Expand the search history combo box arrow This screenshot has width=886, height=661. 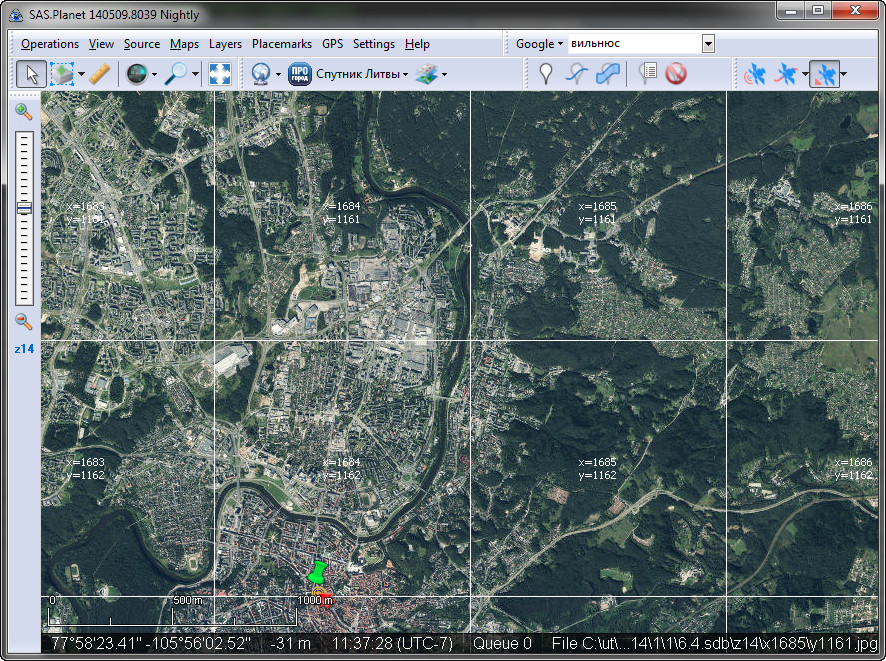708,44
